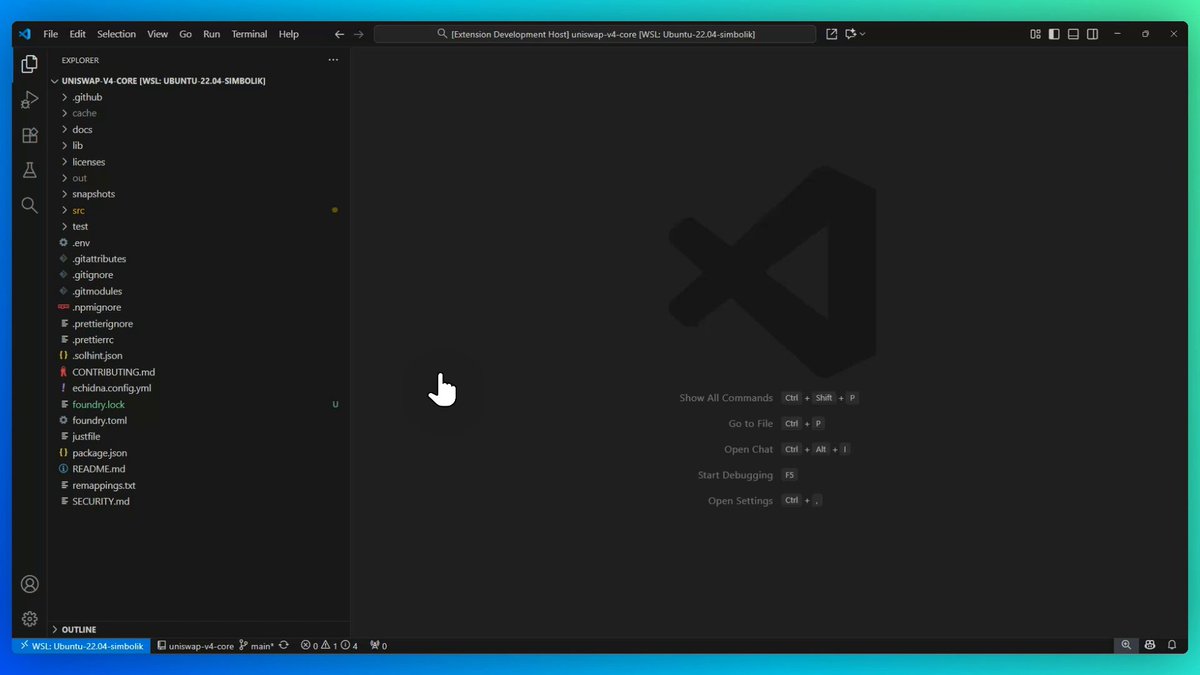1200x675 pixels.
Task: Click the Accounts icon in activity bar
Action: tap(29, 584)
